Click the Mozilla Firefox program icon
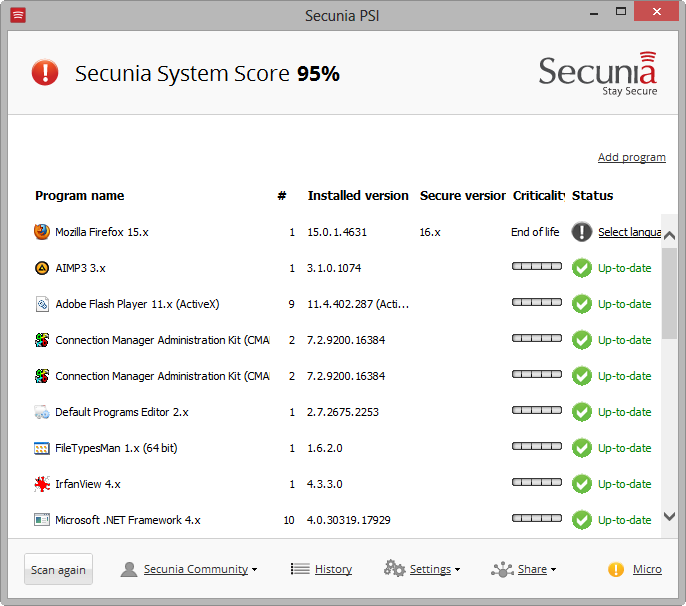The width and height of the screenshot is (686, 606). [42, 232]
